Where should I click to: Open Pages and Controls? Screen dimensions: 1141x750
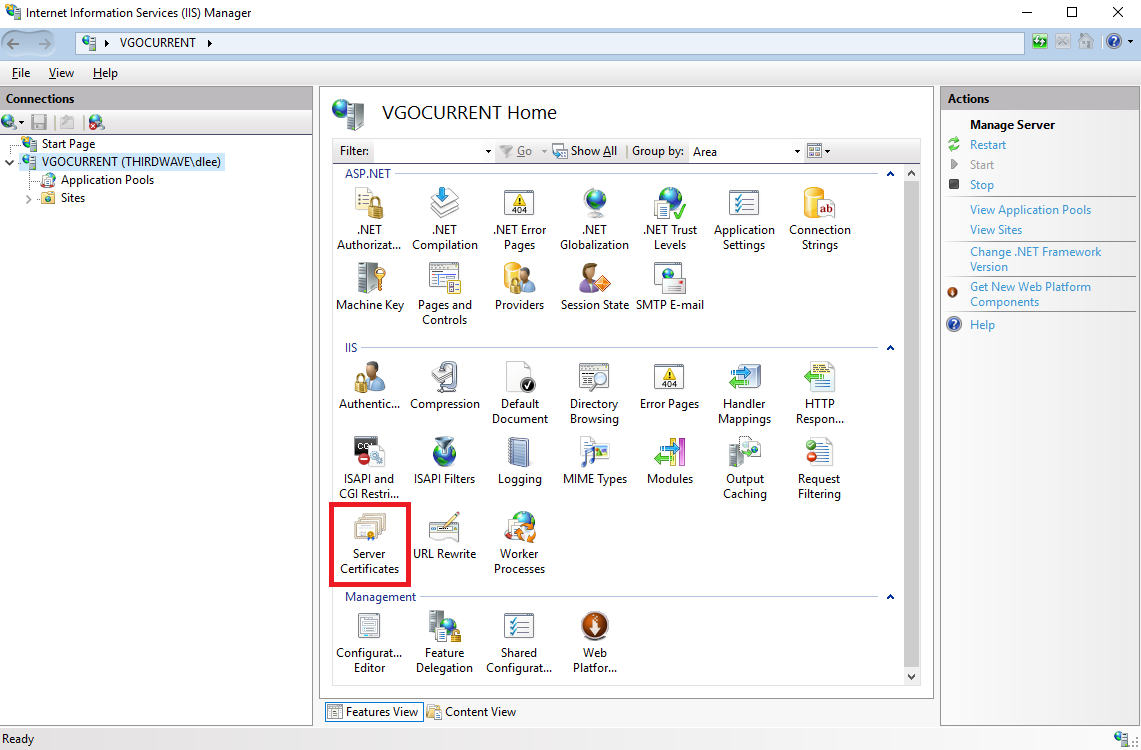click(x=445, y=294)
